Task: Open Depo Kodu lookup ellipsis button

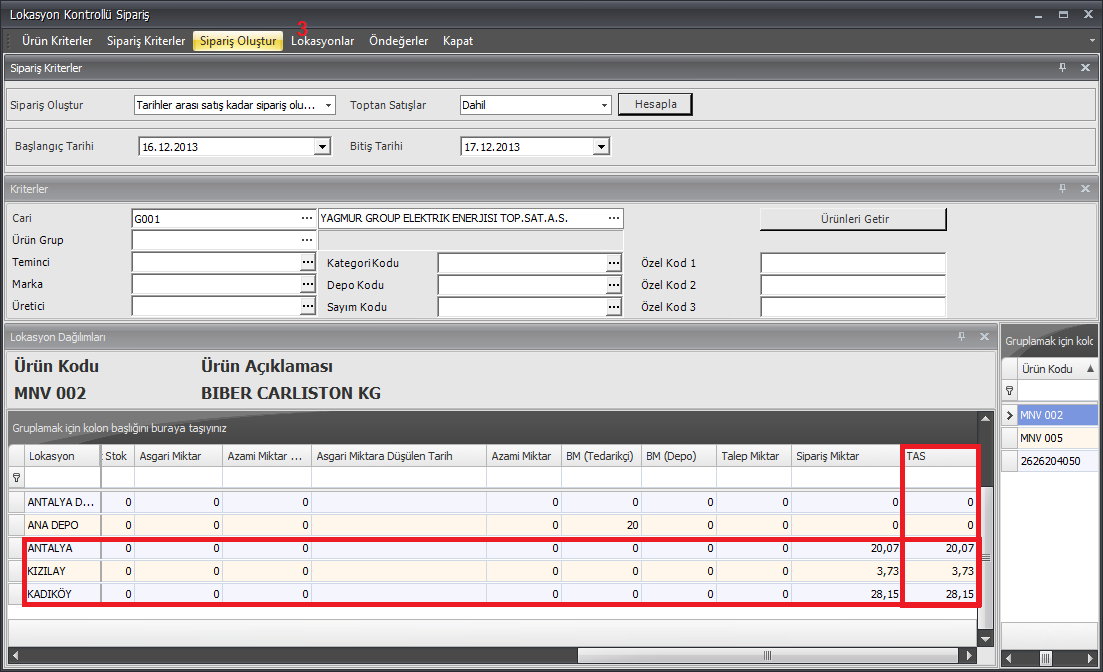Action: tap(613, 285)
